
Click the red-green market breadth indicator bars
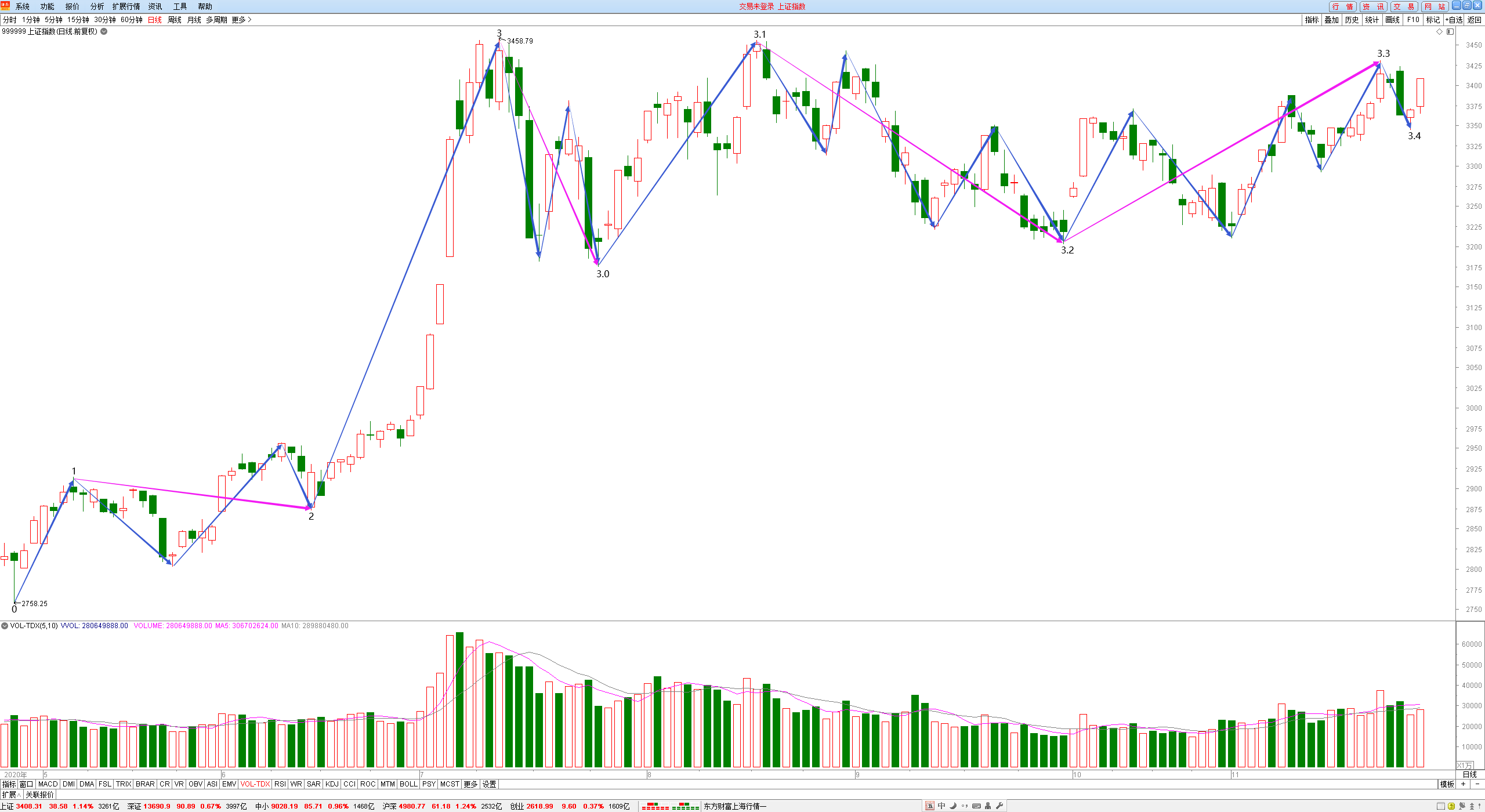[670, 806]
